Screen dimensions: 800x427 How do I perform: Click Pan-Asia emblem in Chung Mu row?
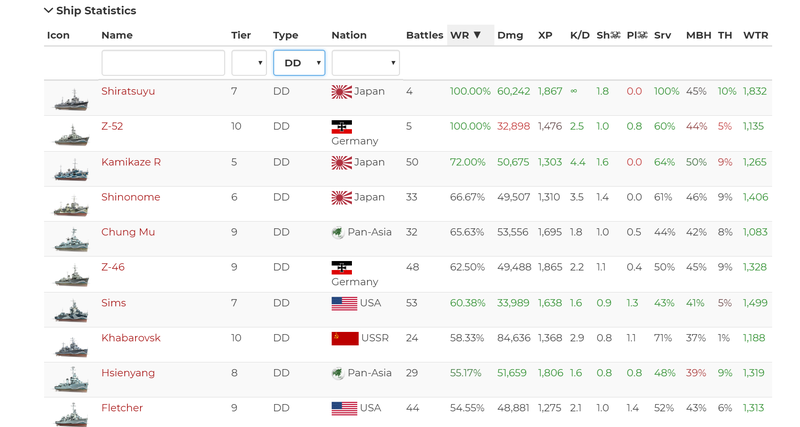coord(338,233)
